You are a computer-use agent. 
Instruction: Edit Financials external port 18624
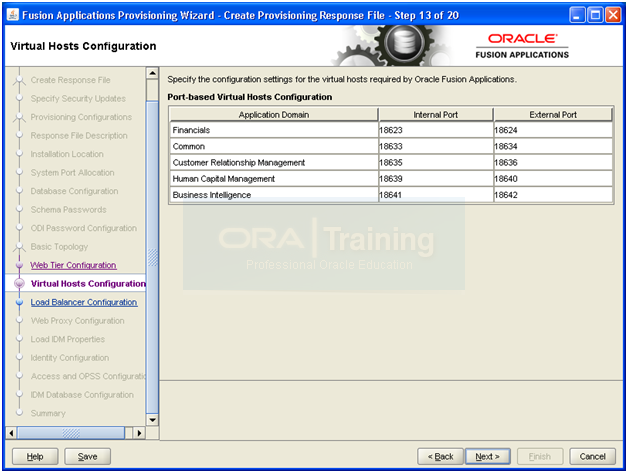click(x=553, y=130)
